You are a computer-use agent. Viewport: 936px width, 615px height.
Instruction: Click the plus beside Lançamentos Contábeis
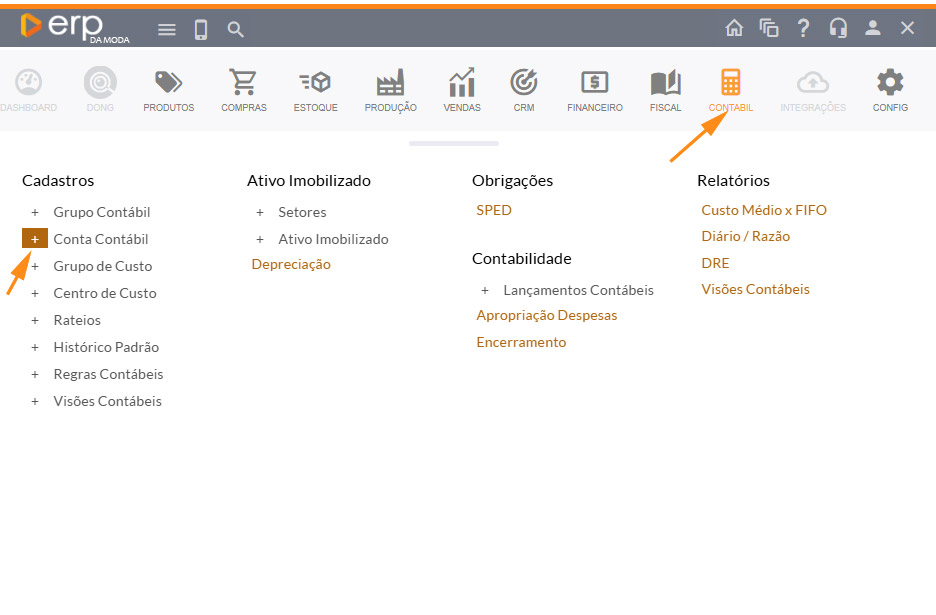click(x=485, y=290)
